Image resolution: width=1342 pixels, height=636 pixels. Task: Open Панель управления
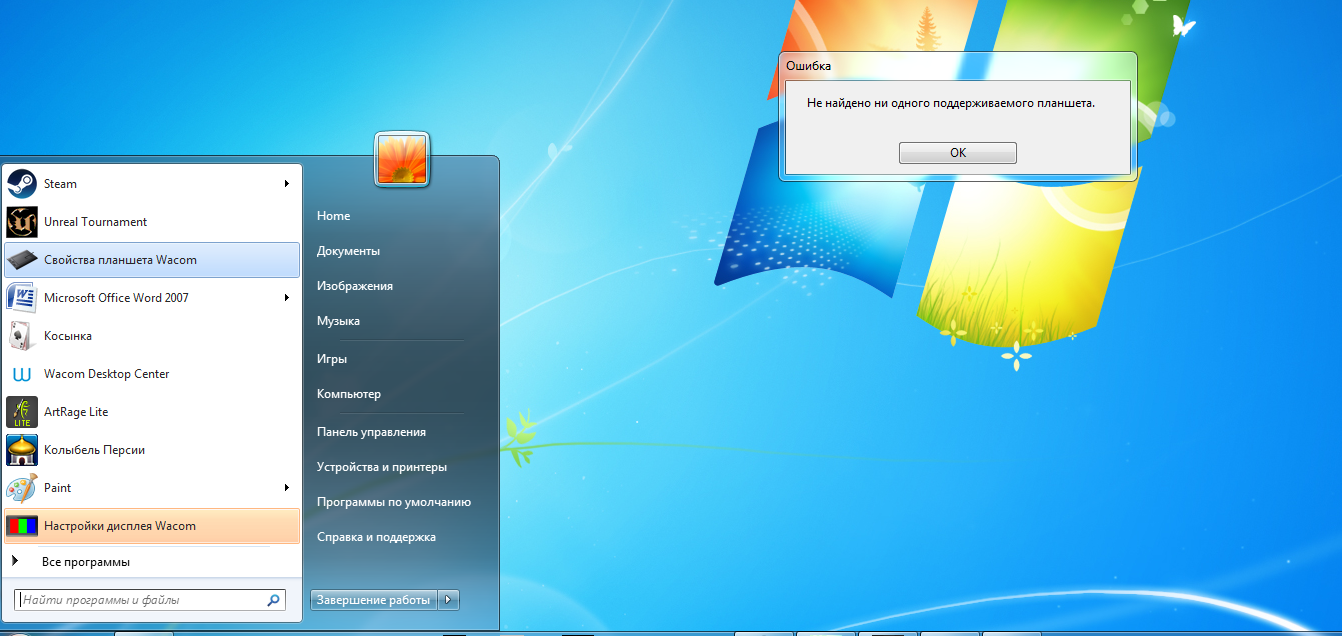pos(371,432)
